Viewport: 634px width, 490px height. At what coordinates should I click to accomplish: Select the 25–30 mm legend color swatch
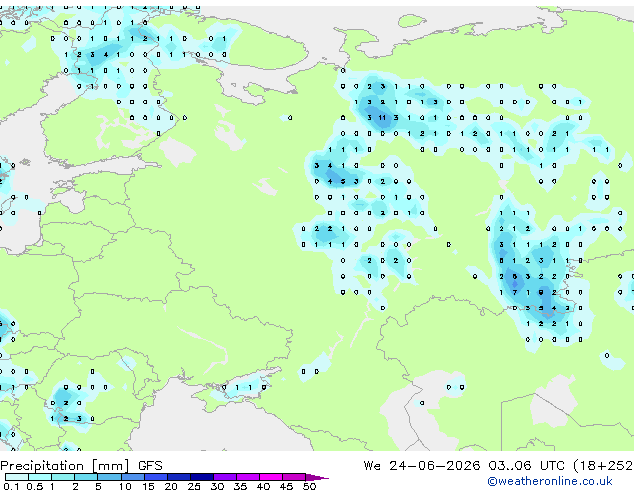[x=202, y=477]
